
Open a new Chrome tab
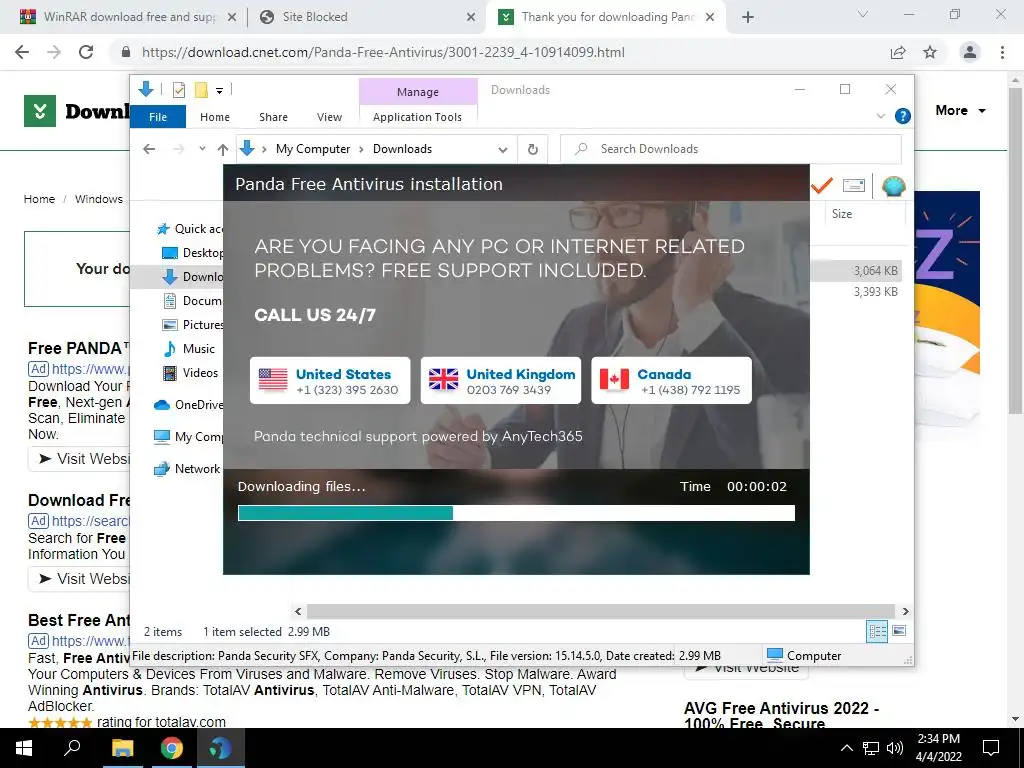748,17
